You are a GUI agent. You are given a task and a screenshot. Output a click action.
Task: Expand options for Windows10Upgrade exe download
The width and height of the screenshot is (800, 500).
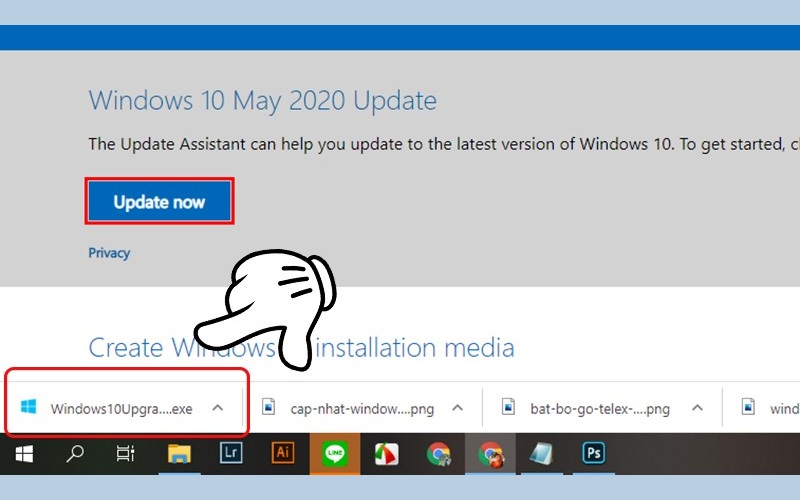pos(218,408)
